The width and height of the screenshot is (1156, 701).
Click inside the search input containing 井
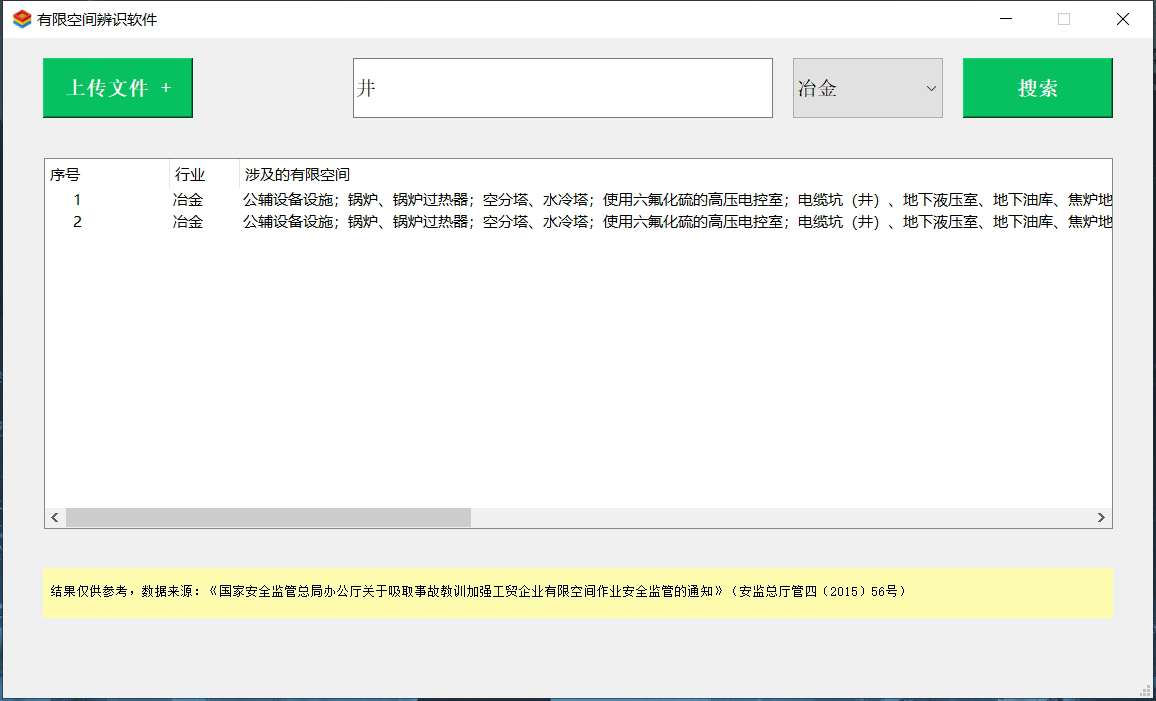[560, 88]
